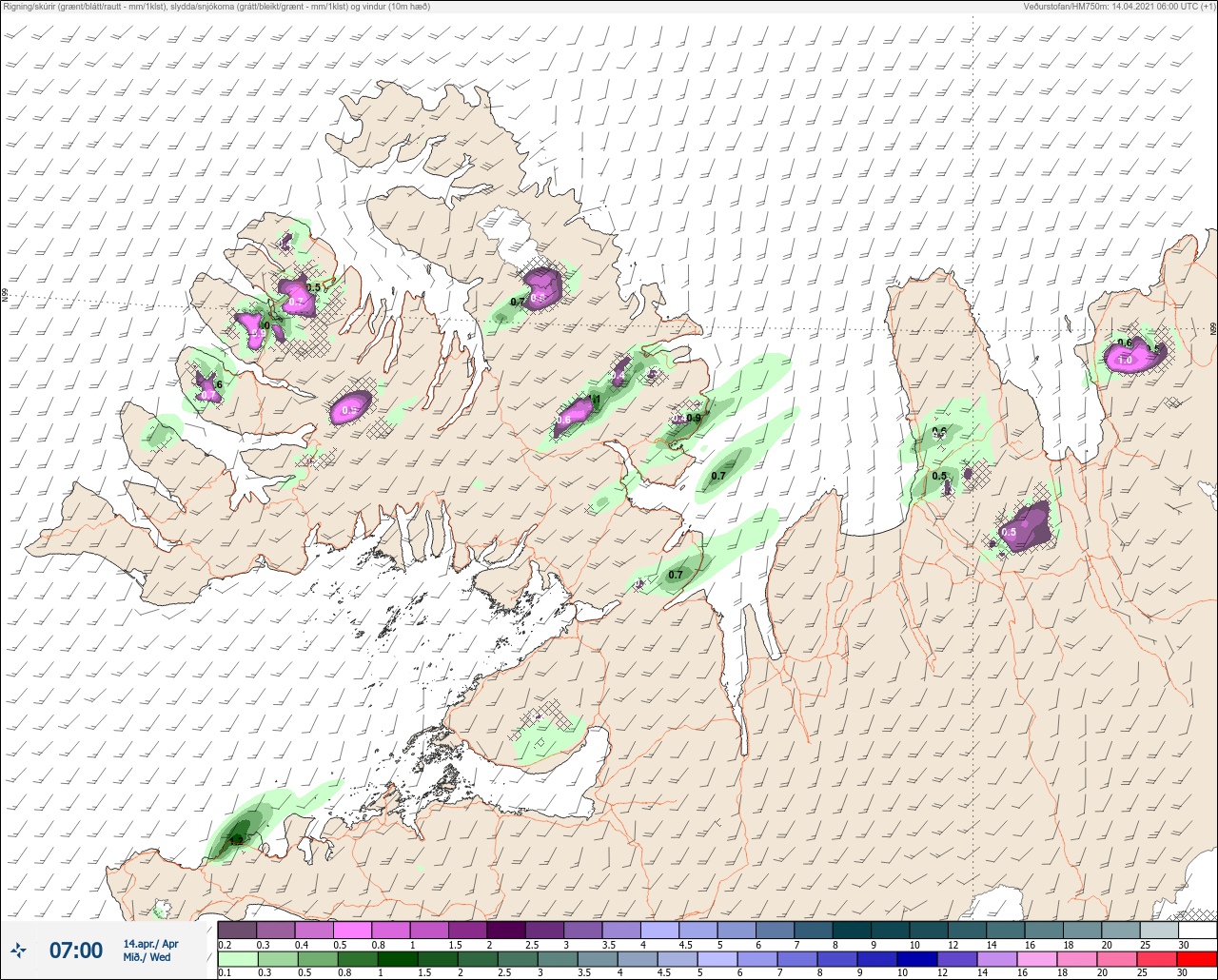Click the four-point star icon beside 07:00
This screenshot has width=1218, height=980.
pos(18,950)
